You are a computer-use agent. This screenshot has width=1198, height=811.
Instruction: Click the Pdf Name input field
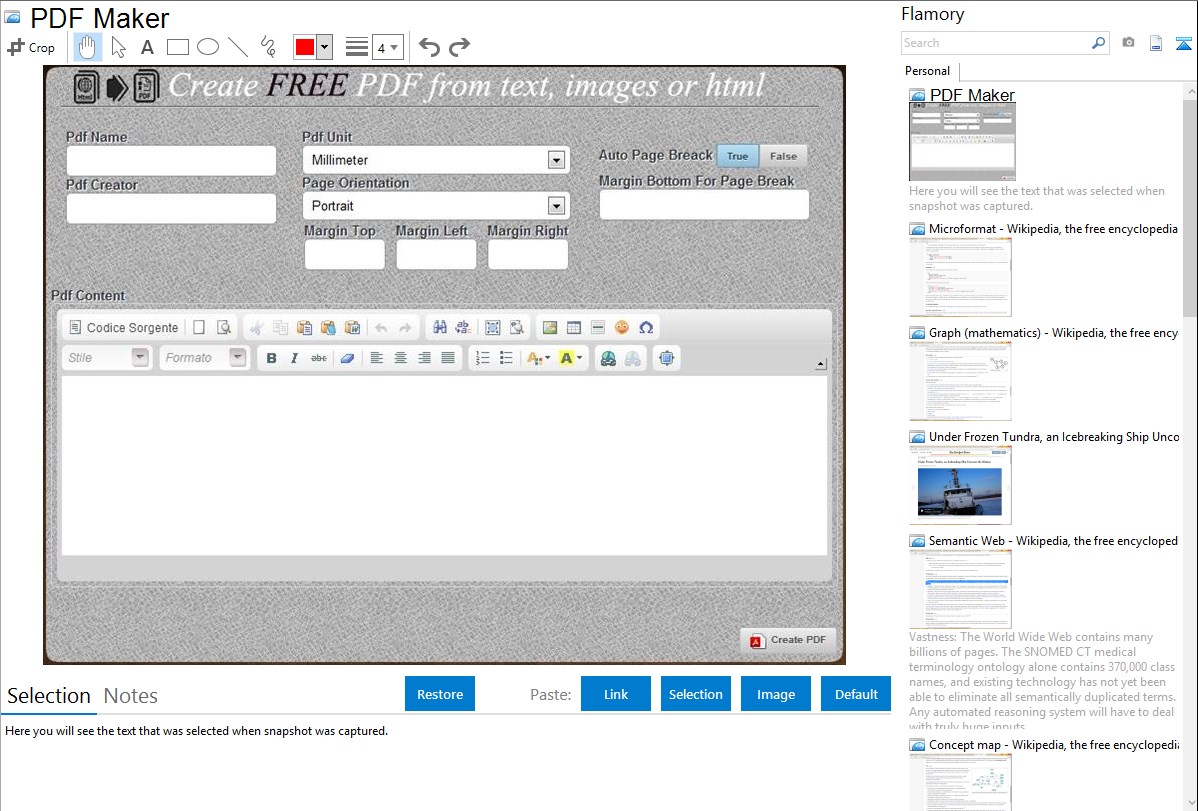point(171,161)
